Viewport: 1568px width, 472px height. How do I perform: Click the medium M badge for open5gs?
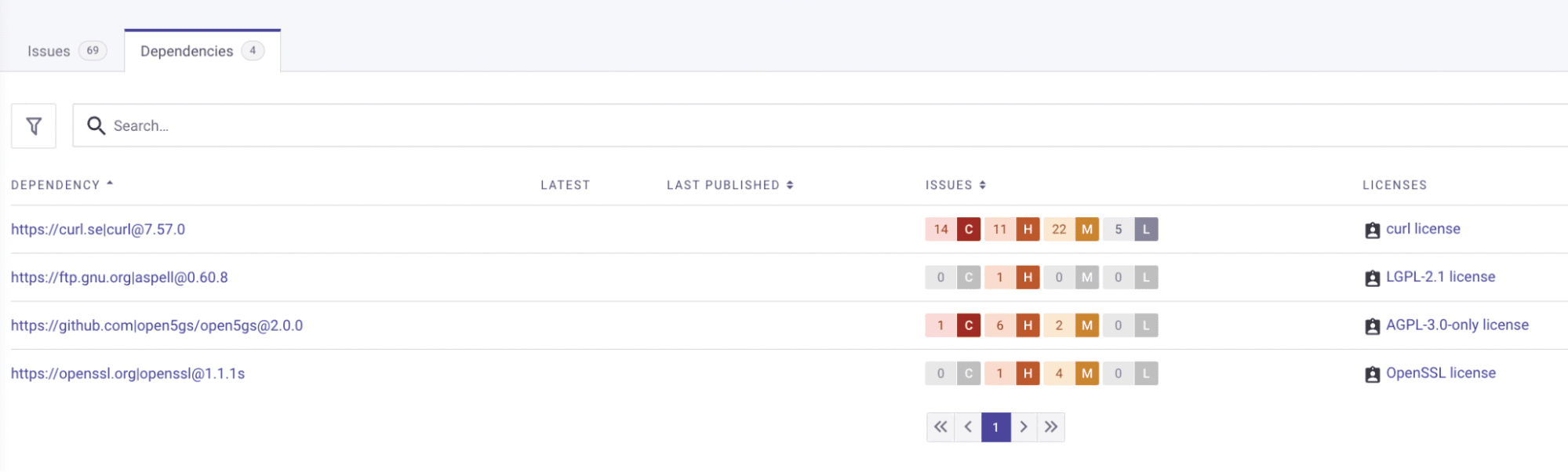pos(1087,325)
